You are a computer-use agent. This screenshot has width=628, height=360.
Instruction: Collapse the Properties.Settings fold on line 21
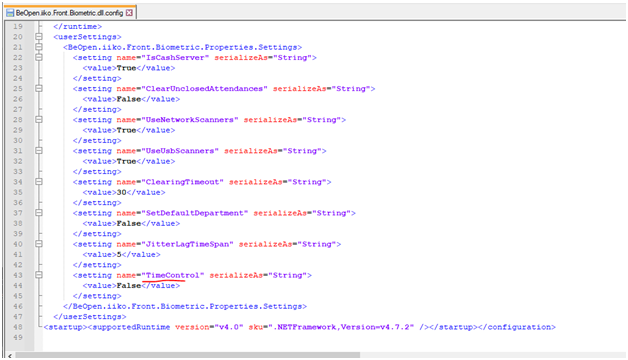(38, 47)
